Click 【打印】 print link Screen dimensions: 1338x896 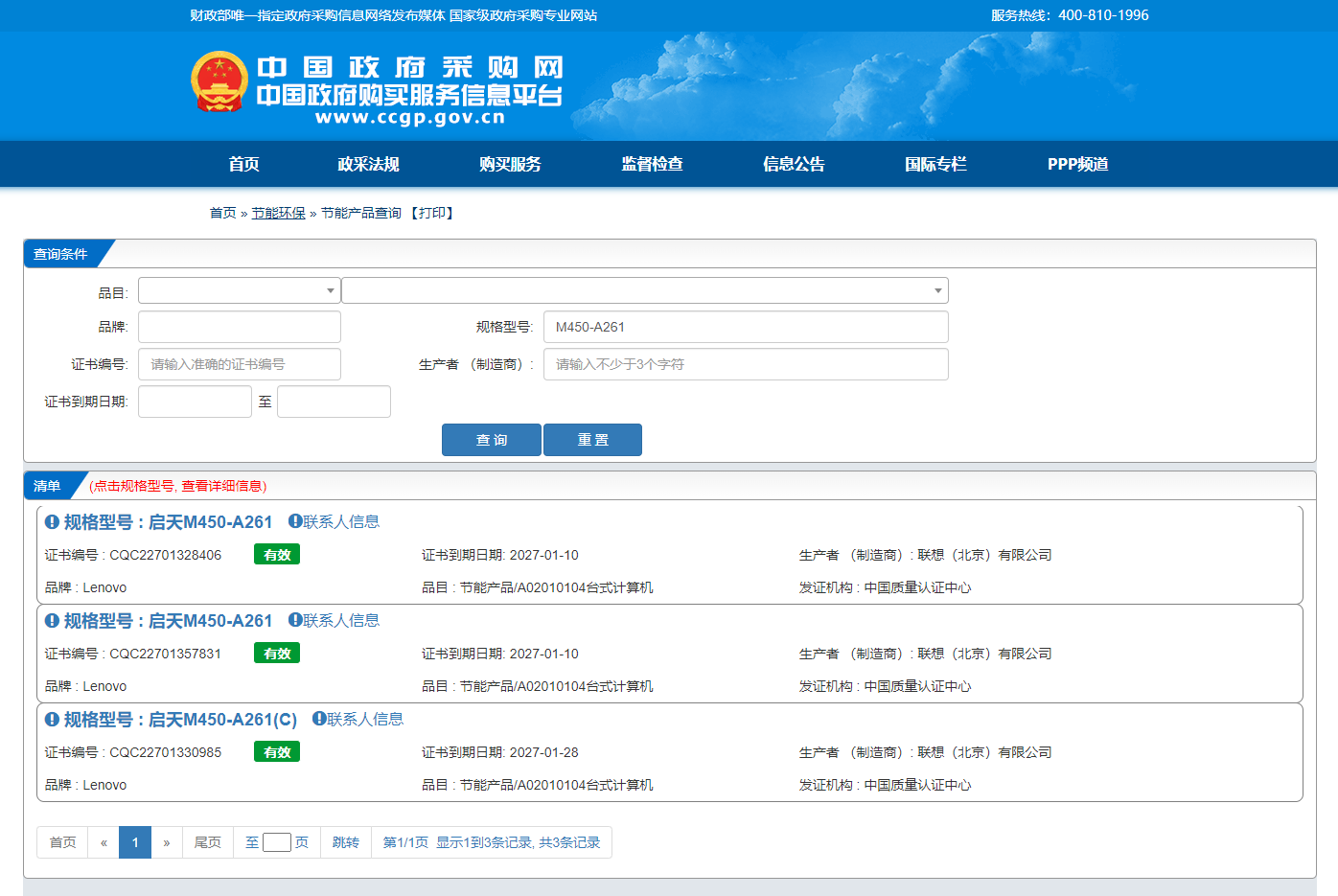432,213
